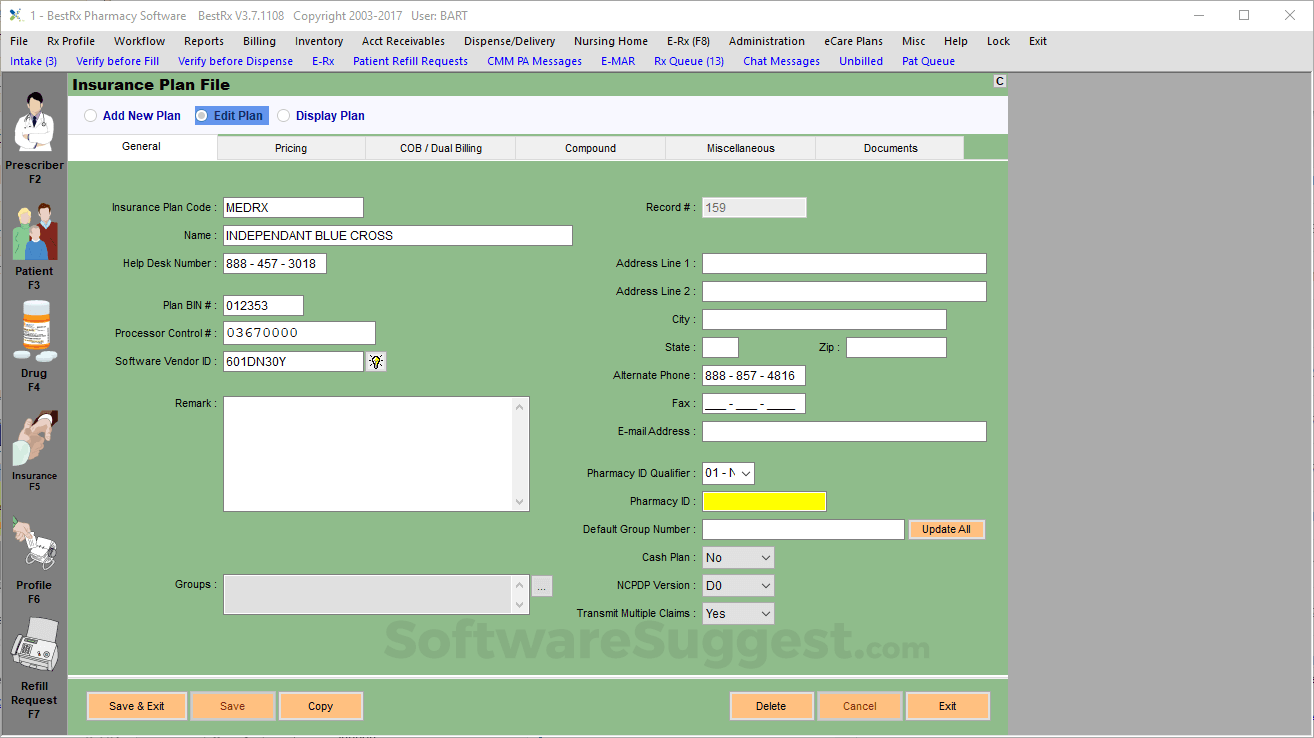Switch to the Pricing tab

[291, 148]
